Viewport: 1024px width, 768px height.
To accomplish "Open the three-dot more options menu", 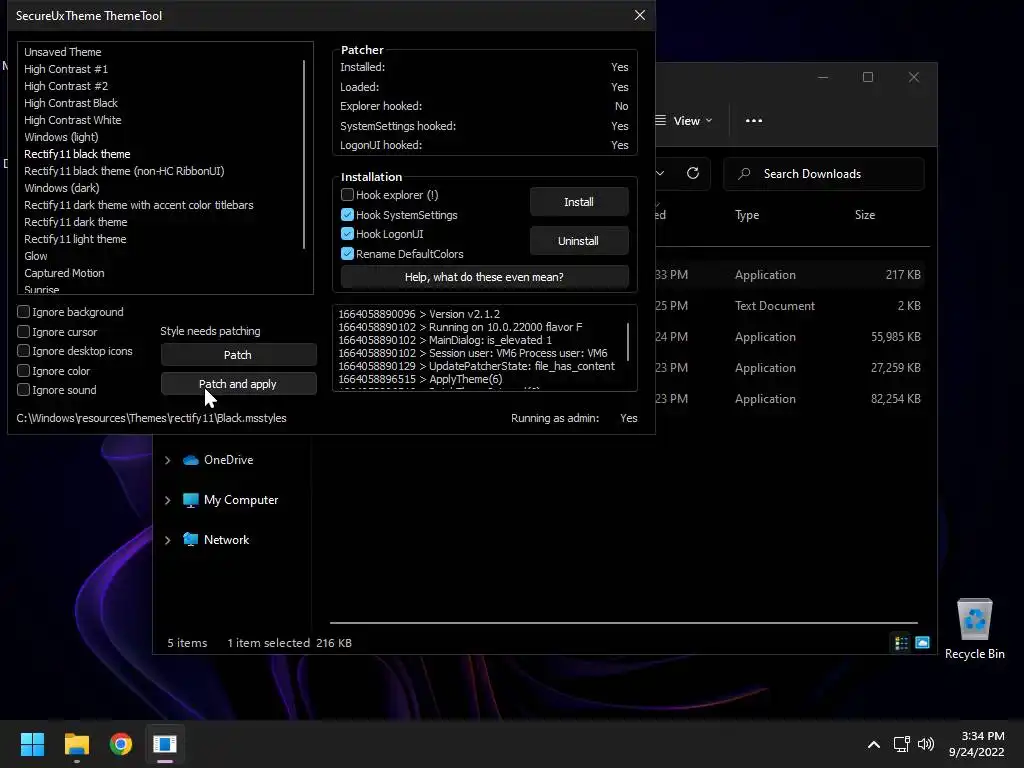I will [754, 121].
